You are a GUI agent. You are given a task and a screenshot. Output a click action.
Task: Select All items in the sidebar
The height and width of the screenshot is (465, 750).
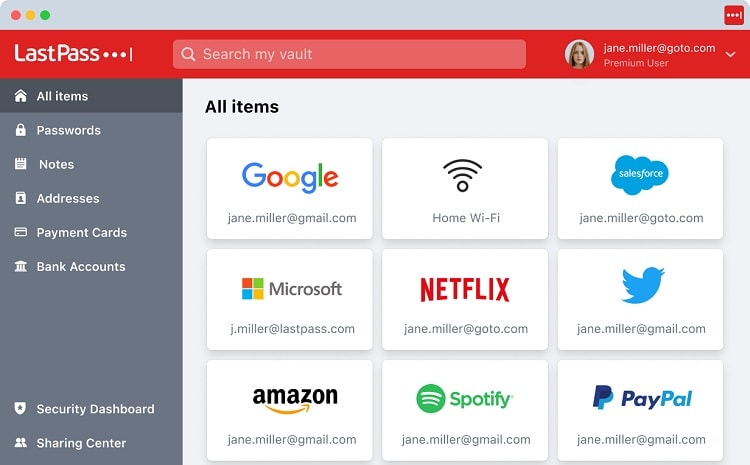click(91, 96)
